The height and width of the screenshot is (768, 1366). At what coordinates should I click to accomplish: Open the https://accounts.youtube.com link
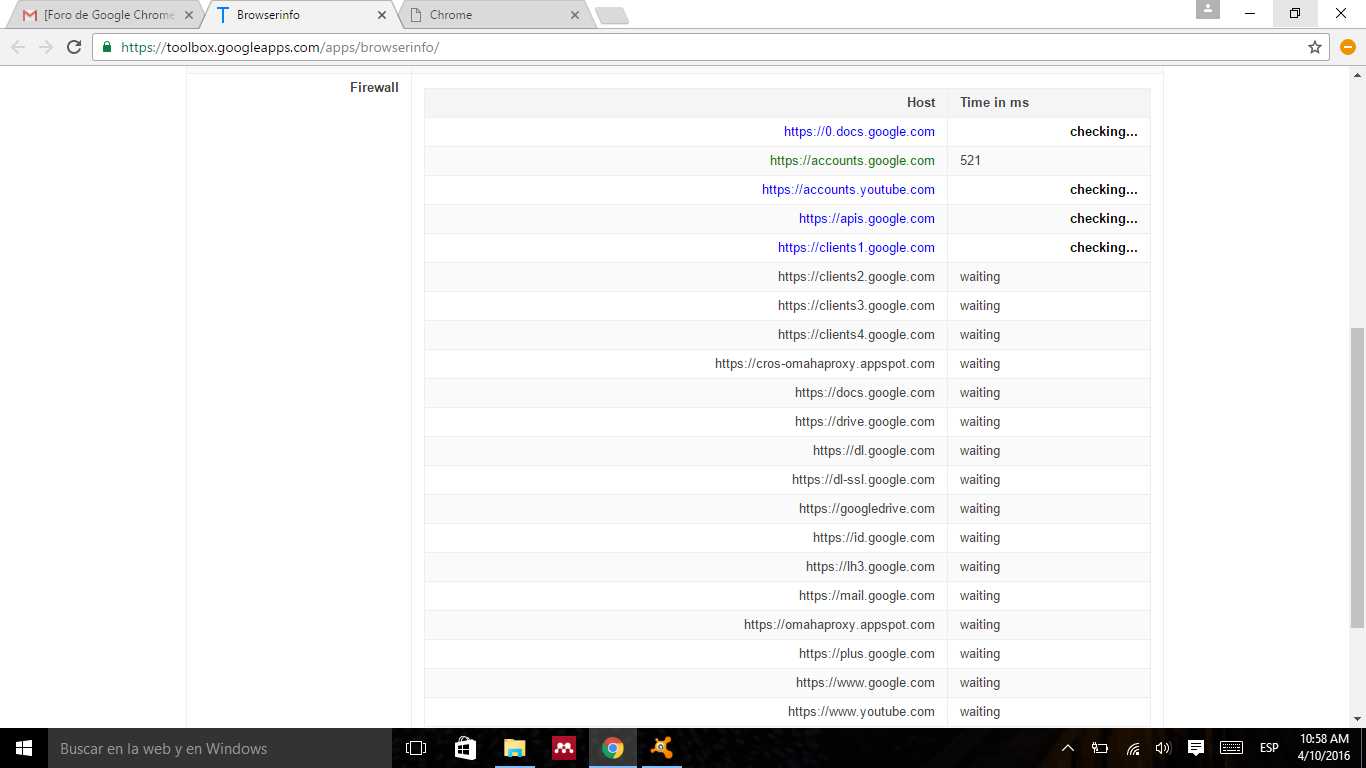coord(848,190)
